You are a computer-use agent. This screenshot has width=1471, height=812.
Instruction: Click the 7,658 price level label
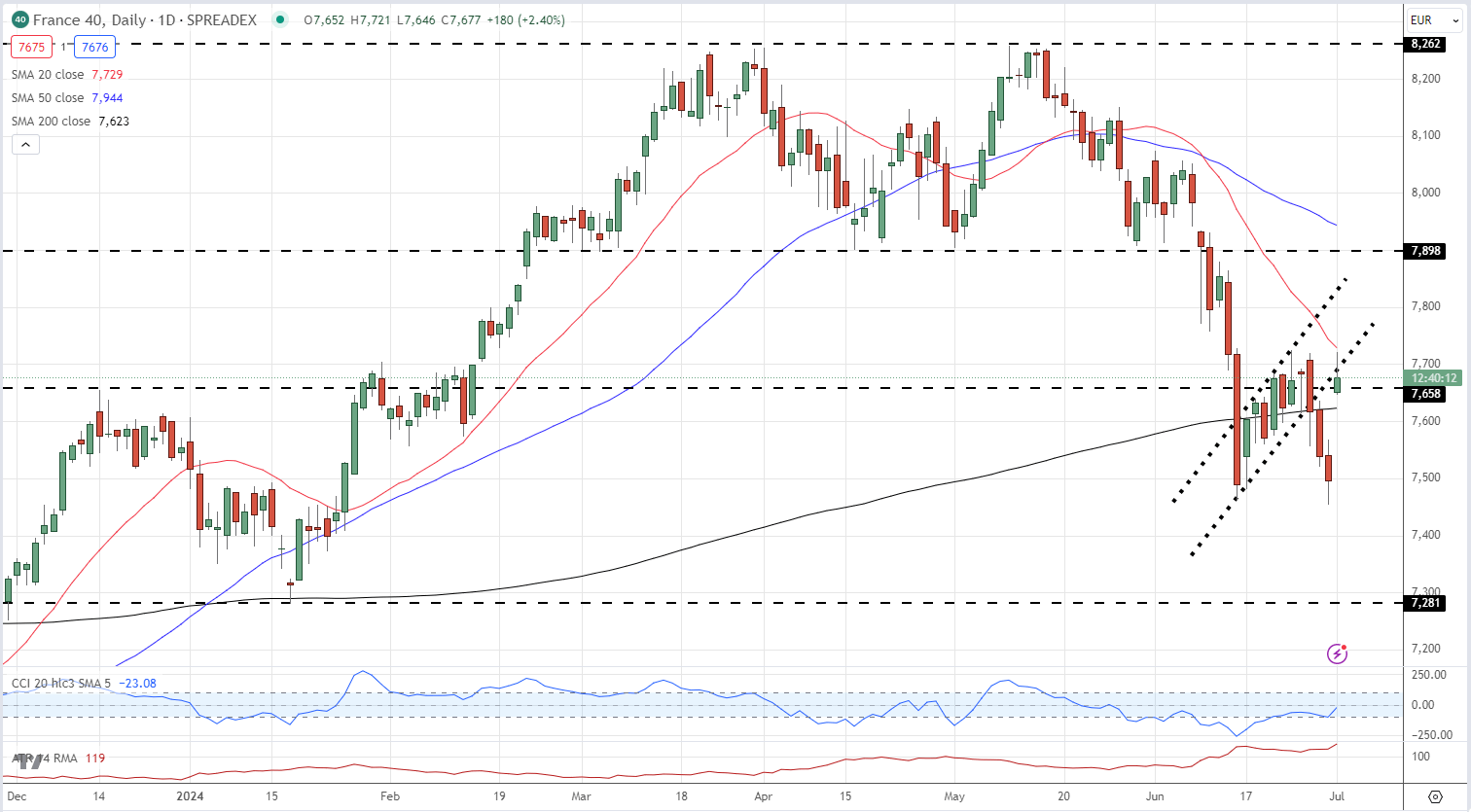[x=1425, y=394]
